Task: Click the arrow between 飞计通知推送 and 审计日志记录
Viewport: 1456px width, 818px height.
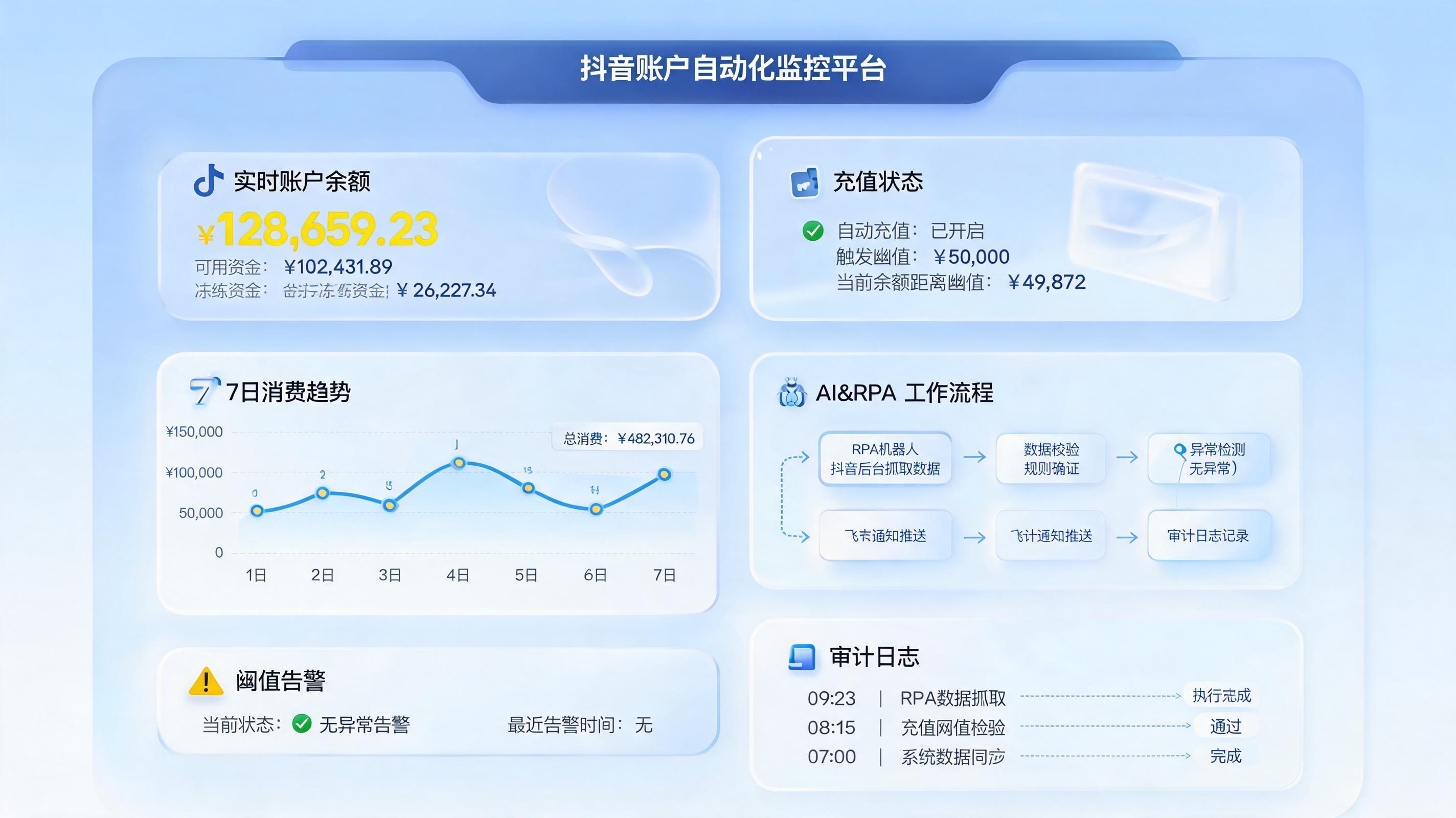Action: click(x=1127, y=537)
